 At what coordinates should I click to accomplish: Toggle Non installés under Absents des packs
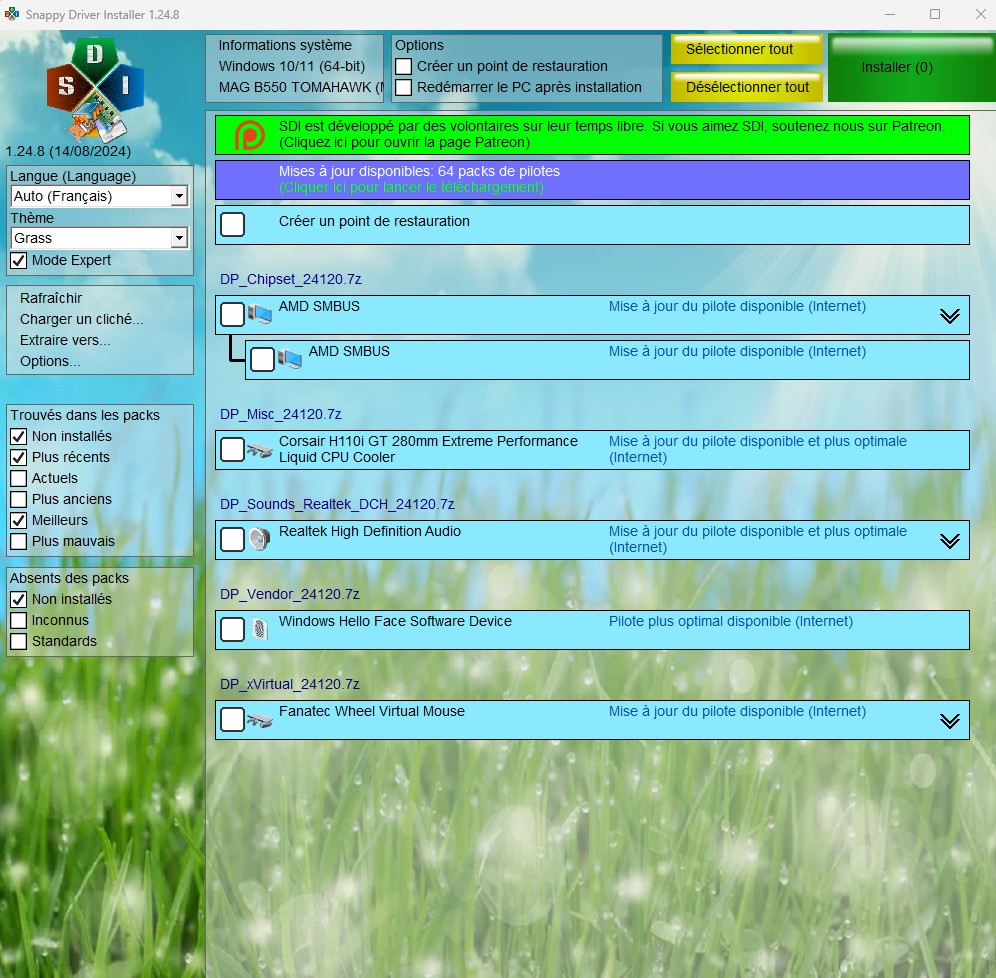(18, 600)
